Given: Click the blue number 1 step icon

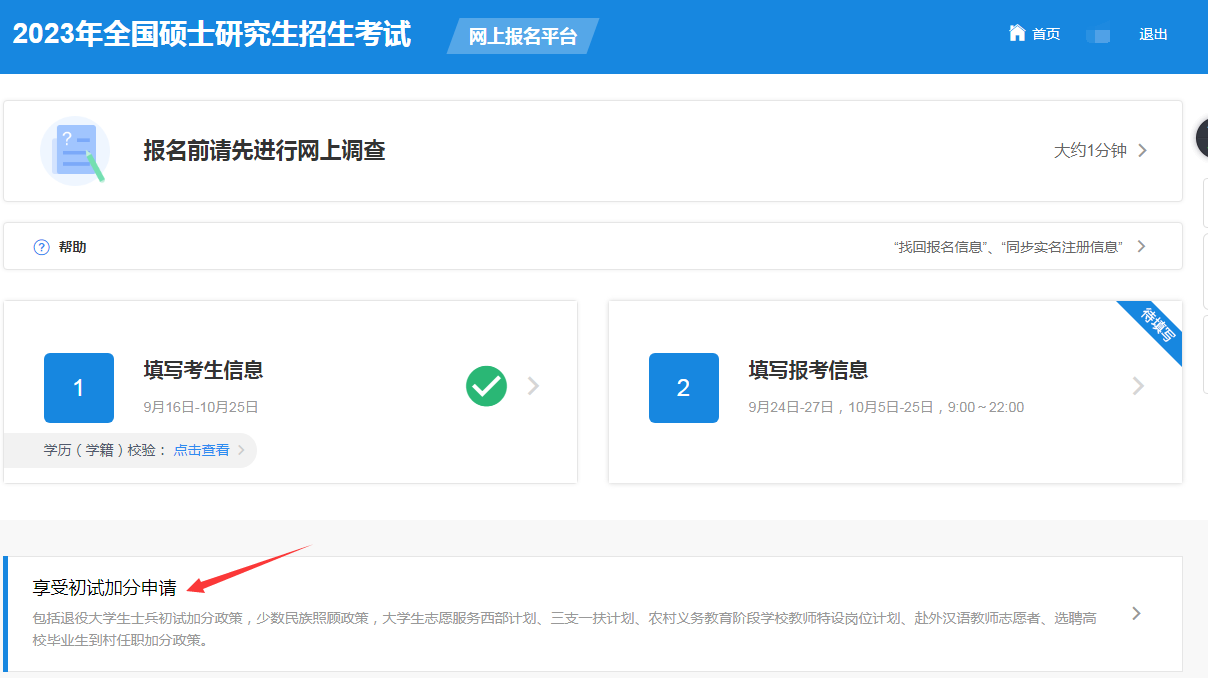Looking at the screenshot, I should tap(79, 388).
